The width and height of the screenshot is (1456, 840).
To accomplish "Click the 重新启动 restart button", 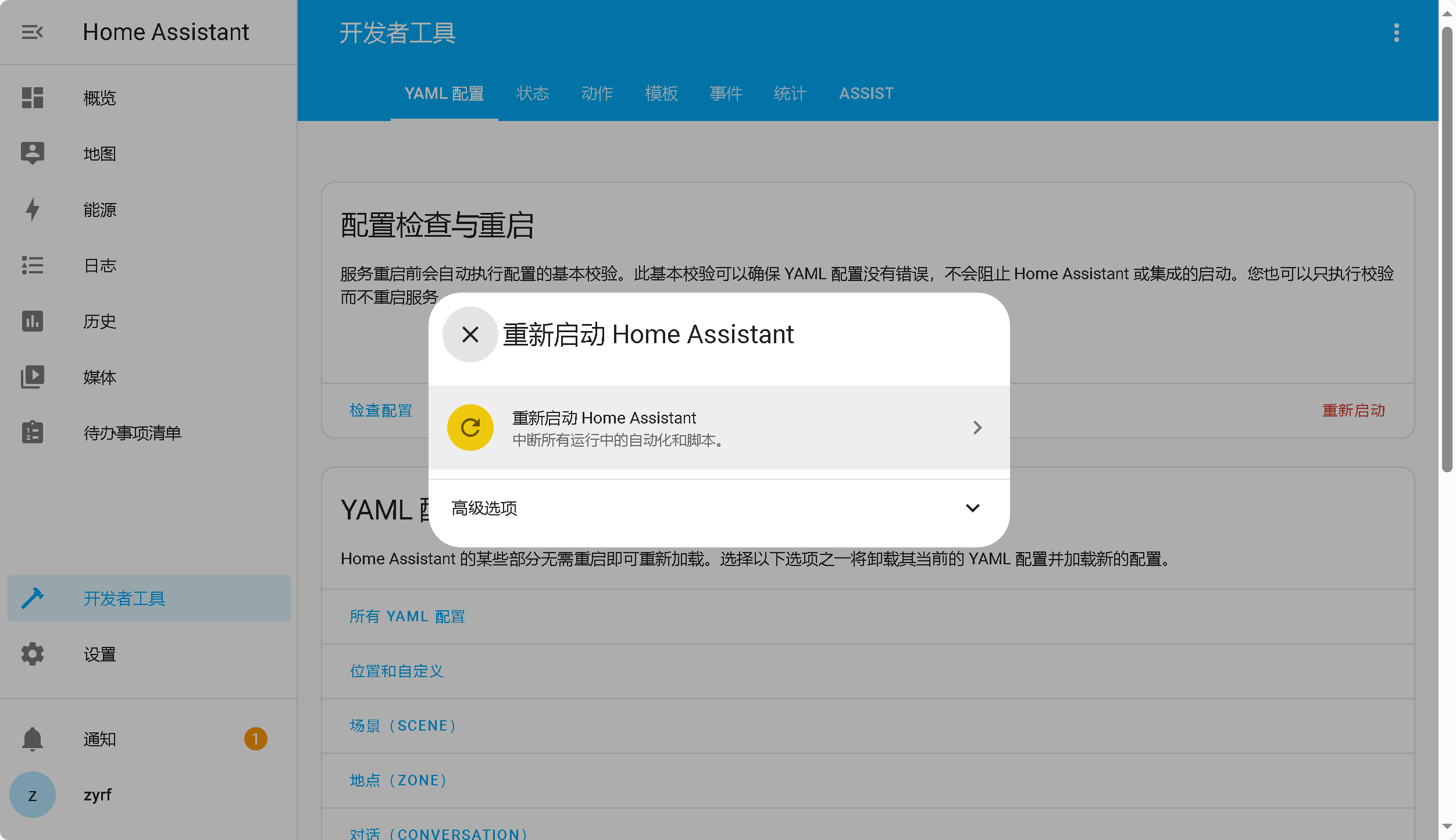I will pyautogui.click(x=718, y=427).
